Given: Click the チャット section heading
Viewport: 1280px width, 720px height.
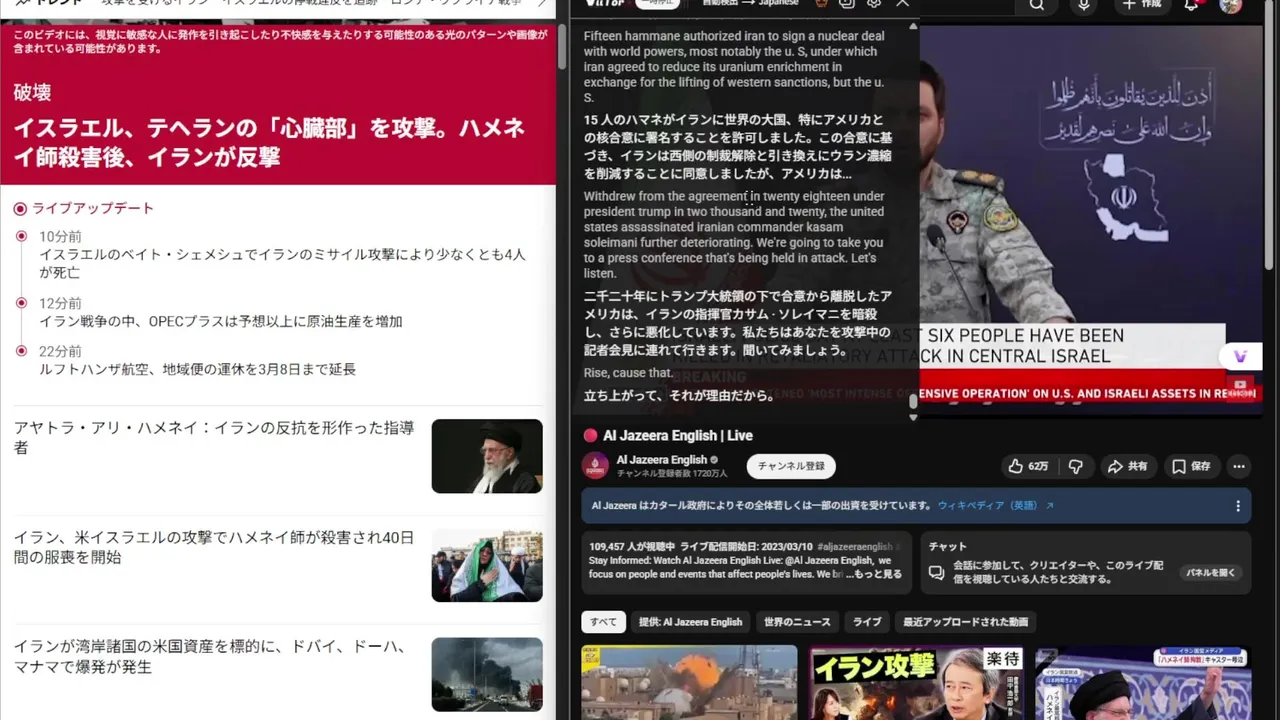Looking at the screenshot, I should (x=948, y=546).
